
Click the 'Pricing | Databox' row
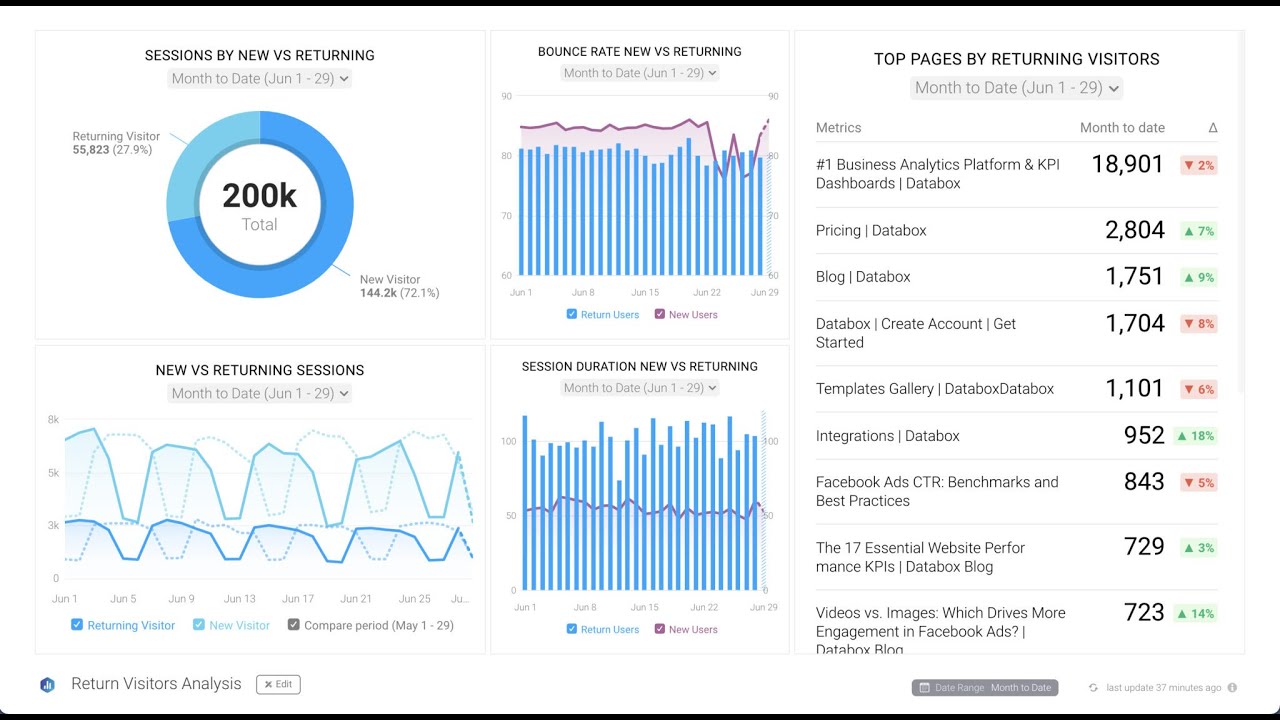(x=1017, y=231)
